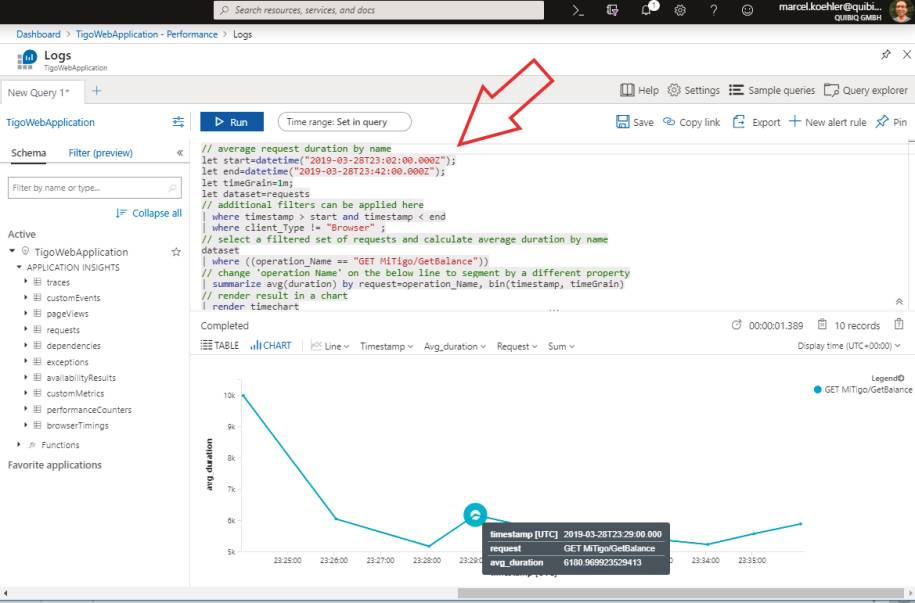Open Sample queries
The width and height of the screenshot is (915, 603).
click(x=771, y=90)
